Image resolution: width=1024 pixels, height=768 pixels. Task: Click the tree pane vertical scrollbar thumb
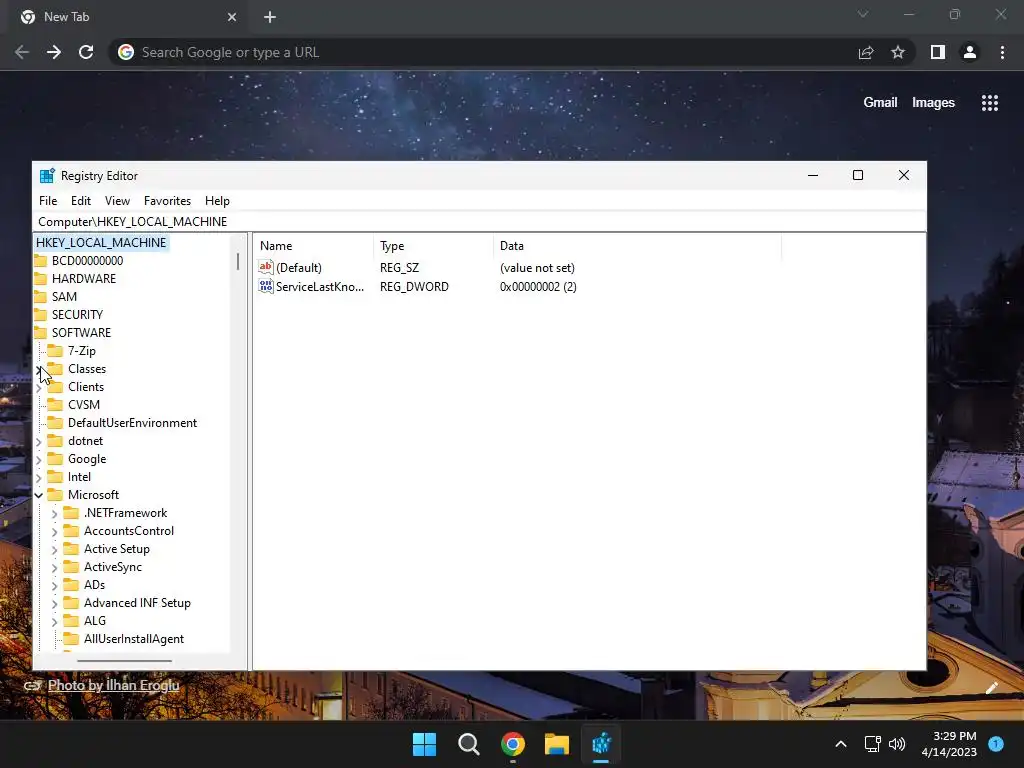(x=238, y=262)
